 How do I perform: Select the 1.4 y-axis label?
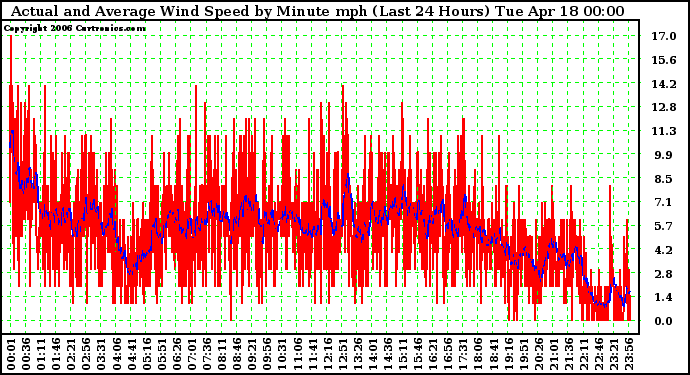(664, 298)
